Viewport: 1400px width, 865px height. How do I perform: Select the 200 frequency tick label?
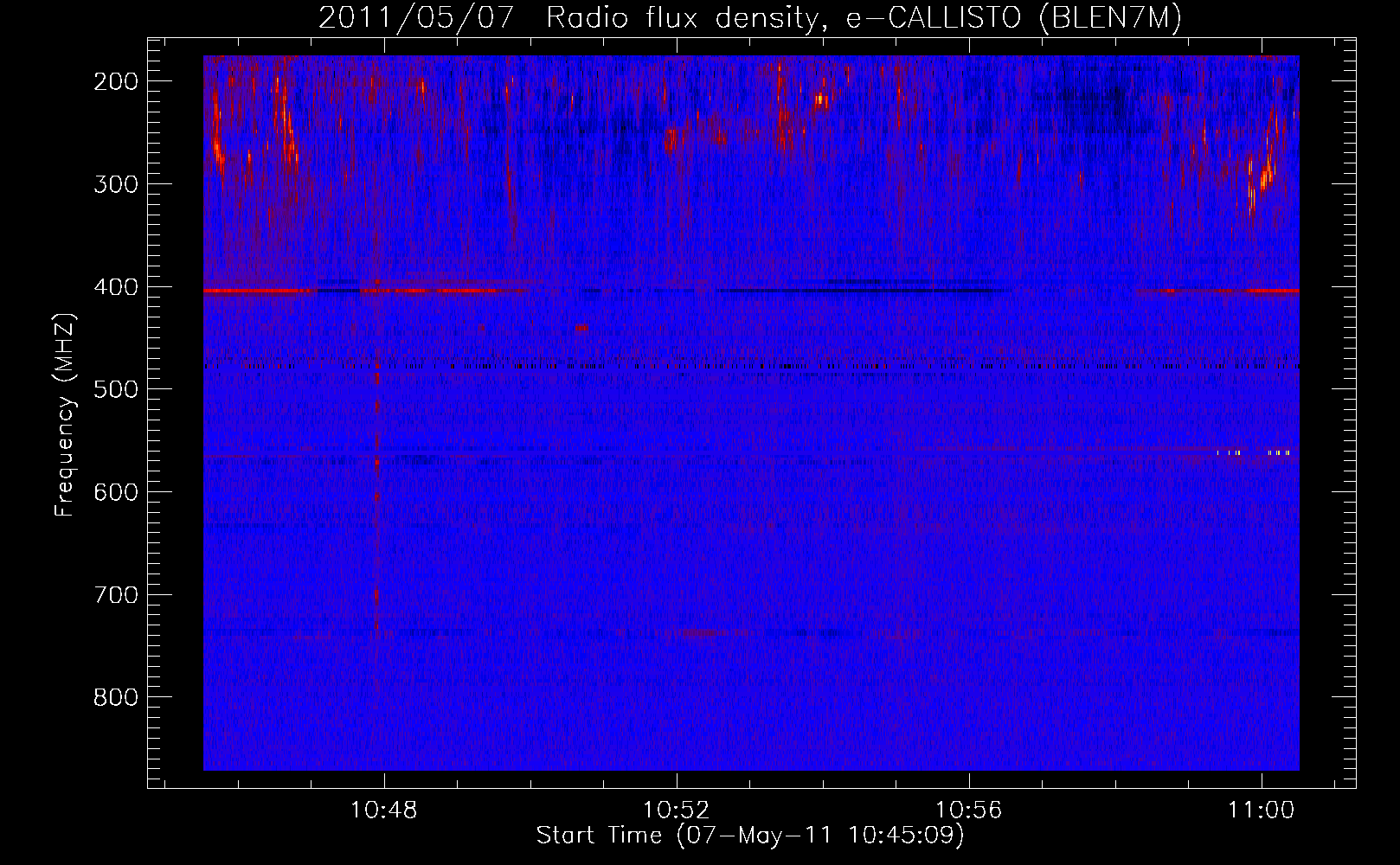click(x=116, y=81)
